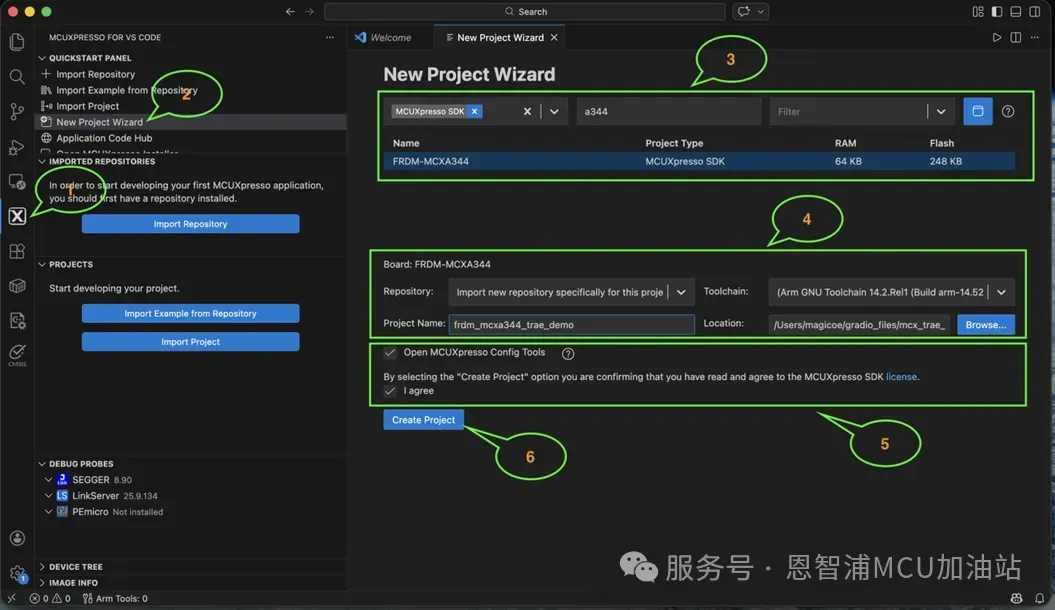
Task: Click help icon next to Config Tools option
Action: pos(568,353)
